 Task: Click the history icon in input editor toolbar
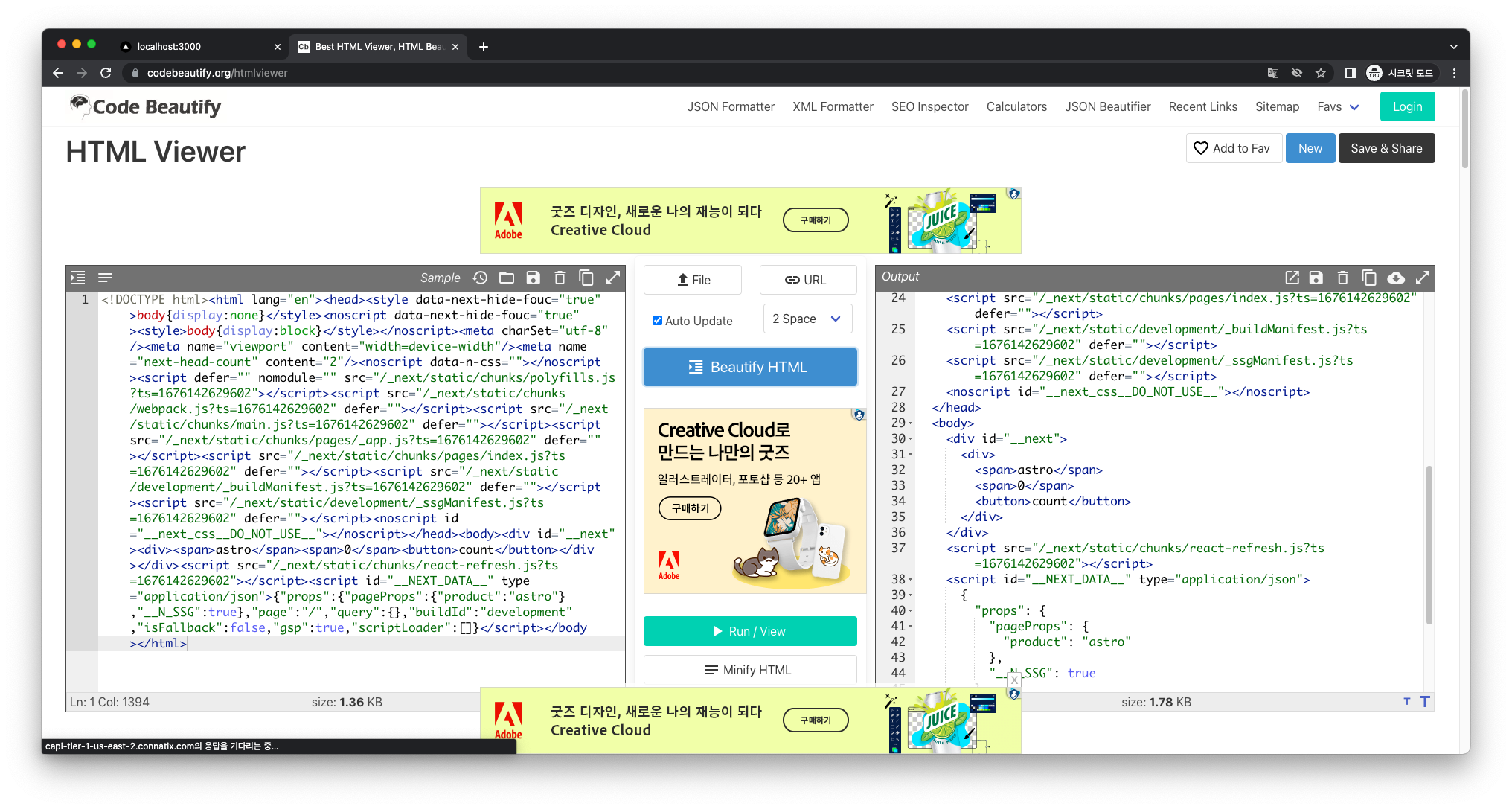(480, 278)
